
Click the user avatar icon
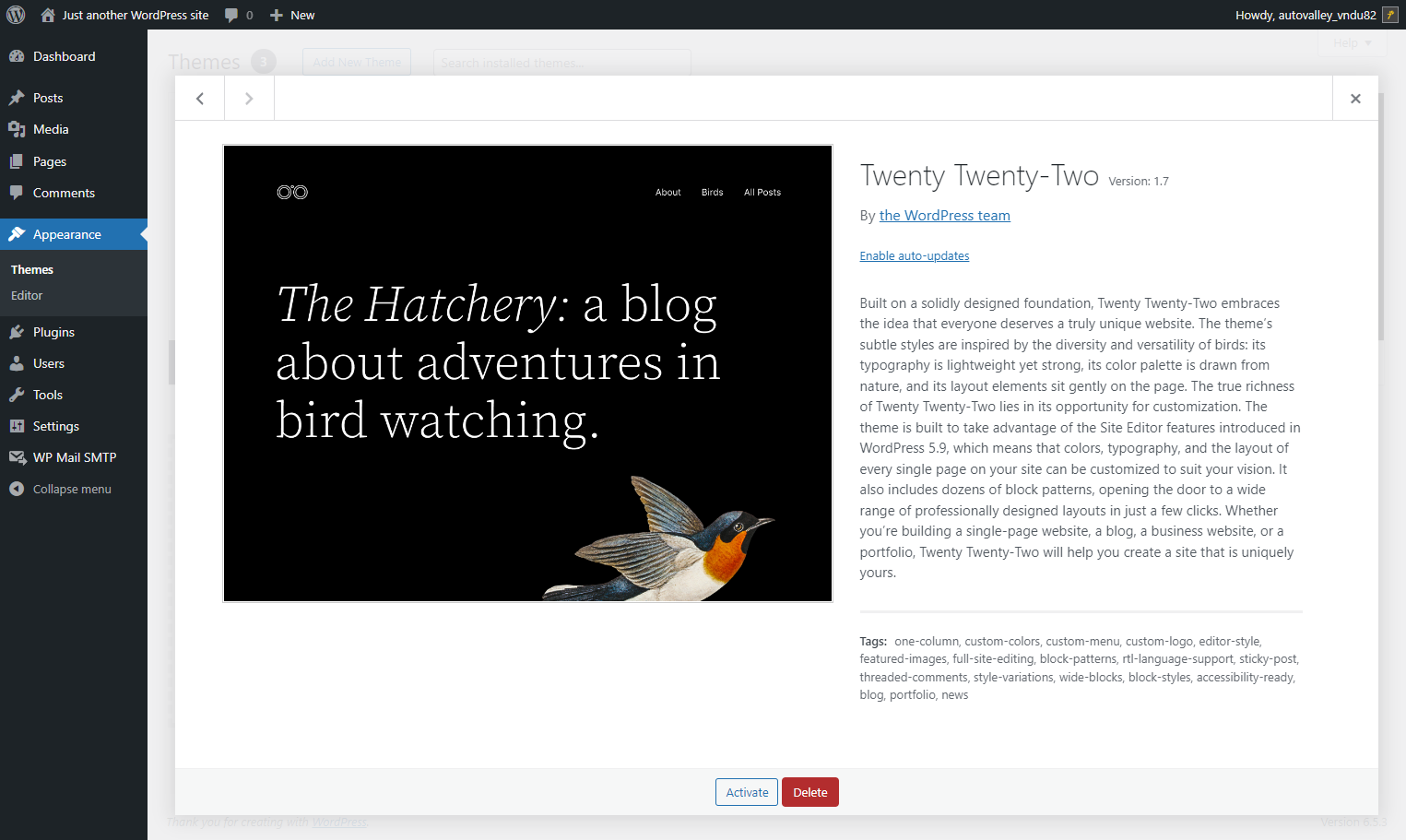pyautogui.click(x=1390, y=15)
